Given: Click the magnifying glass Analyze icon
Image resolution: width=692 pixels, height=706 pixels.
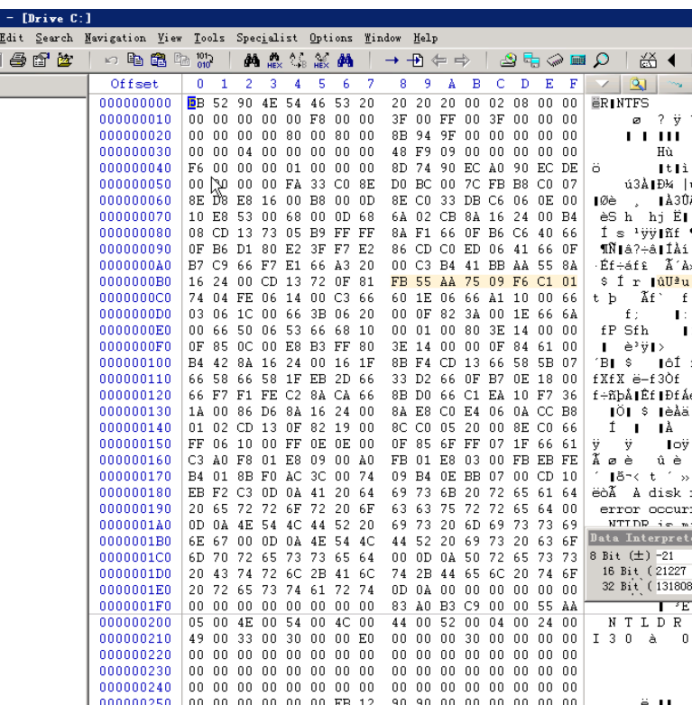Looking at the screenshot, I should click(x=602, y=60).
